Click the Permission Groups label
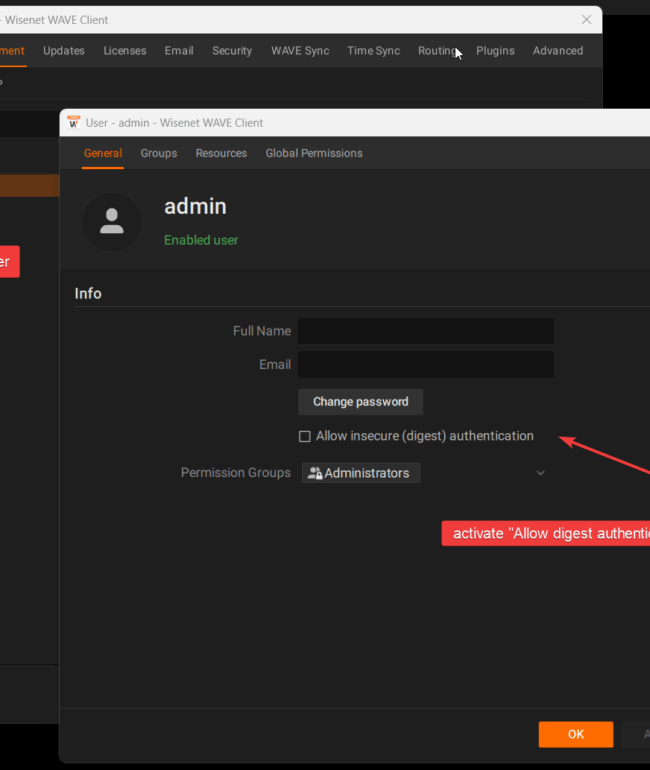Image resolution: width=650 pixels, height=770 pixels. pos(236,472)
